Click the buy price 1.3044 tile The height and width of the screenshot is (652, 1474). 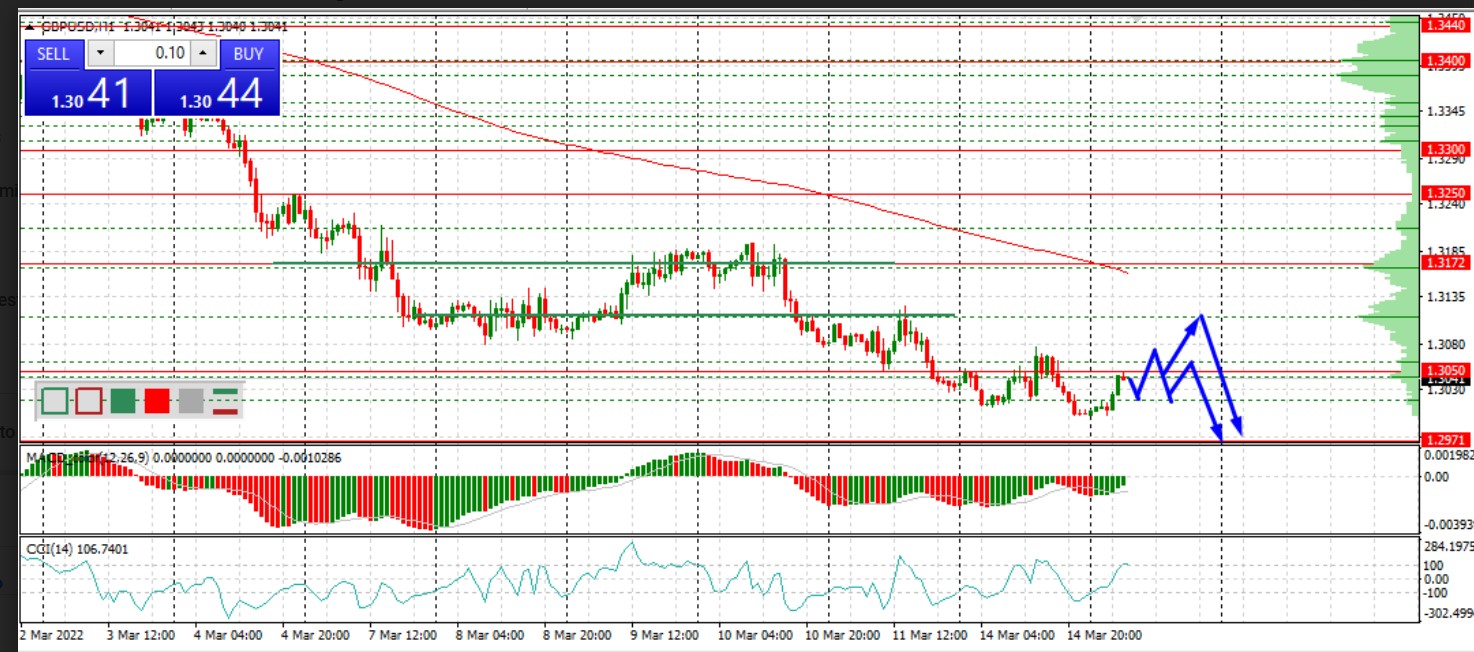tap(217, 94)
